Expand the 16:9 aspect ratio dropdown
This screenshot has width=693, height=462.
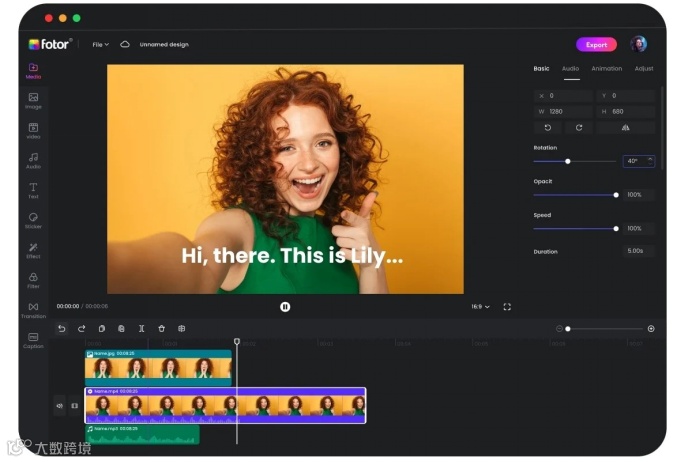[x=480, y=307]
